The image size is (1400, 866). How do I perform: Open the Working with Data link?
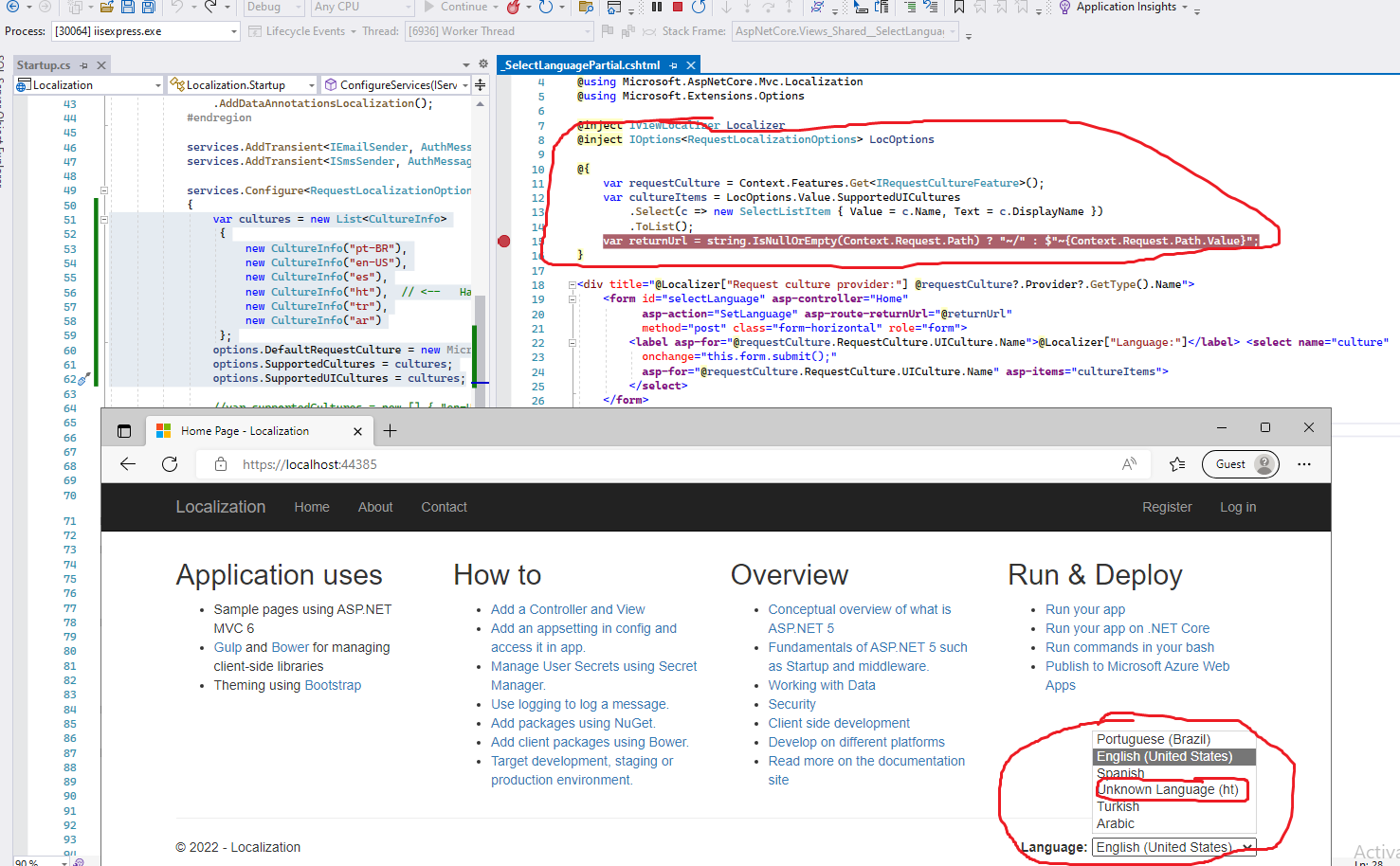[822, 685]
